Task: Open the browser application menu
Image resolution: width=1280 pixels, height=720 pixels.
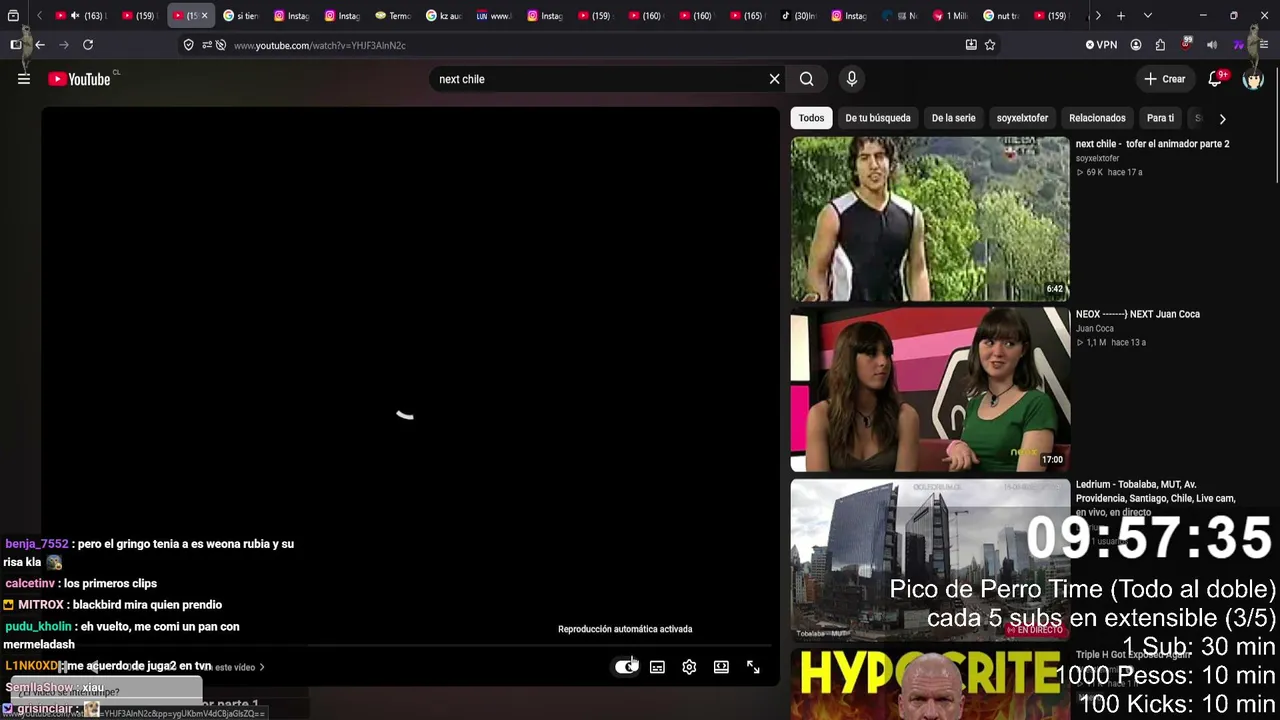Action: (1265, 45)
